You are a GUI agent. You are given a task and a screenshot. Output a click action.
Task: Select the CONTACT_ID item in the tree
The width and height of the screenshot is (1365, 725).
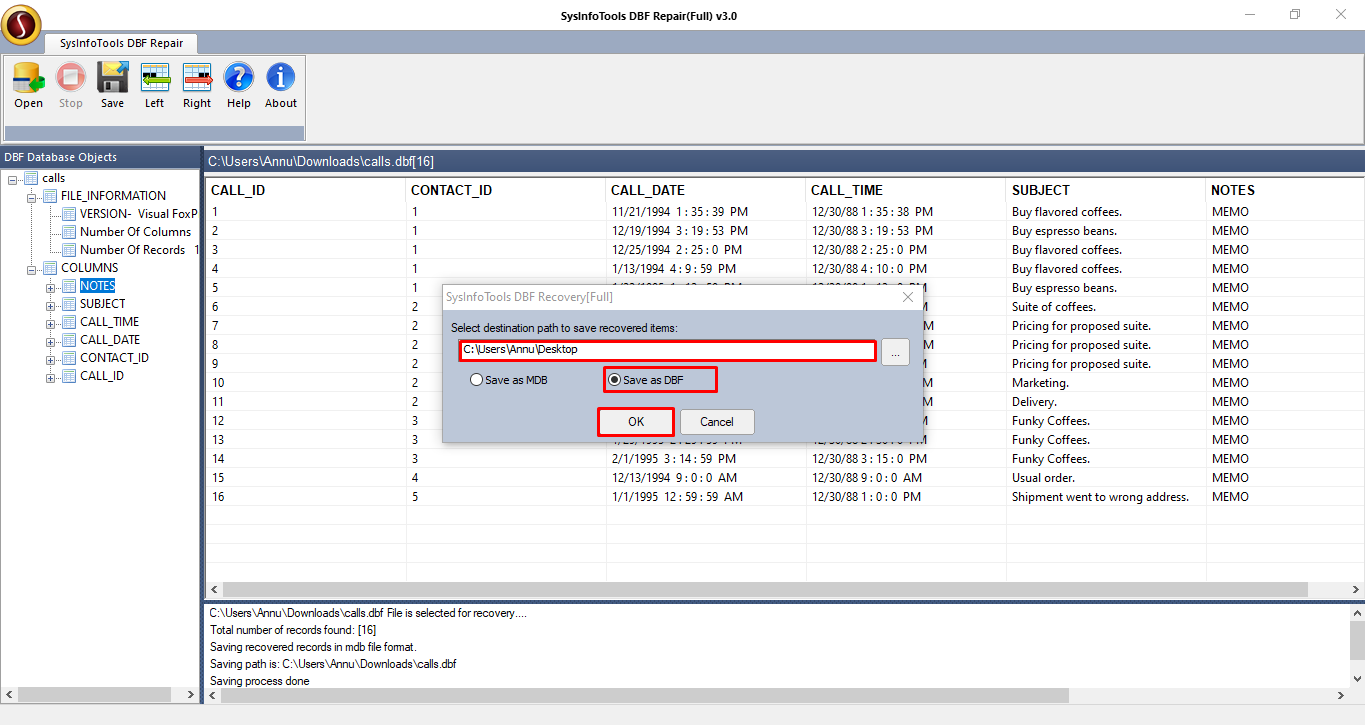[x=114, y=358]
